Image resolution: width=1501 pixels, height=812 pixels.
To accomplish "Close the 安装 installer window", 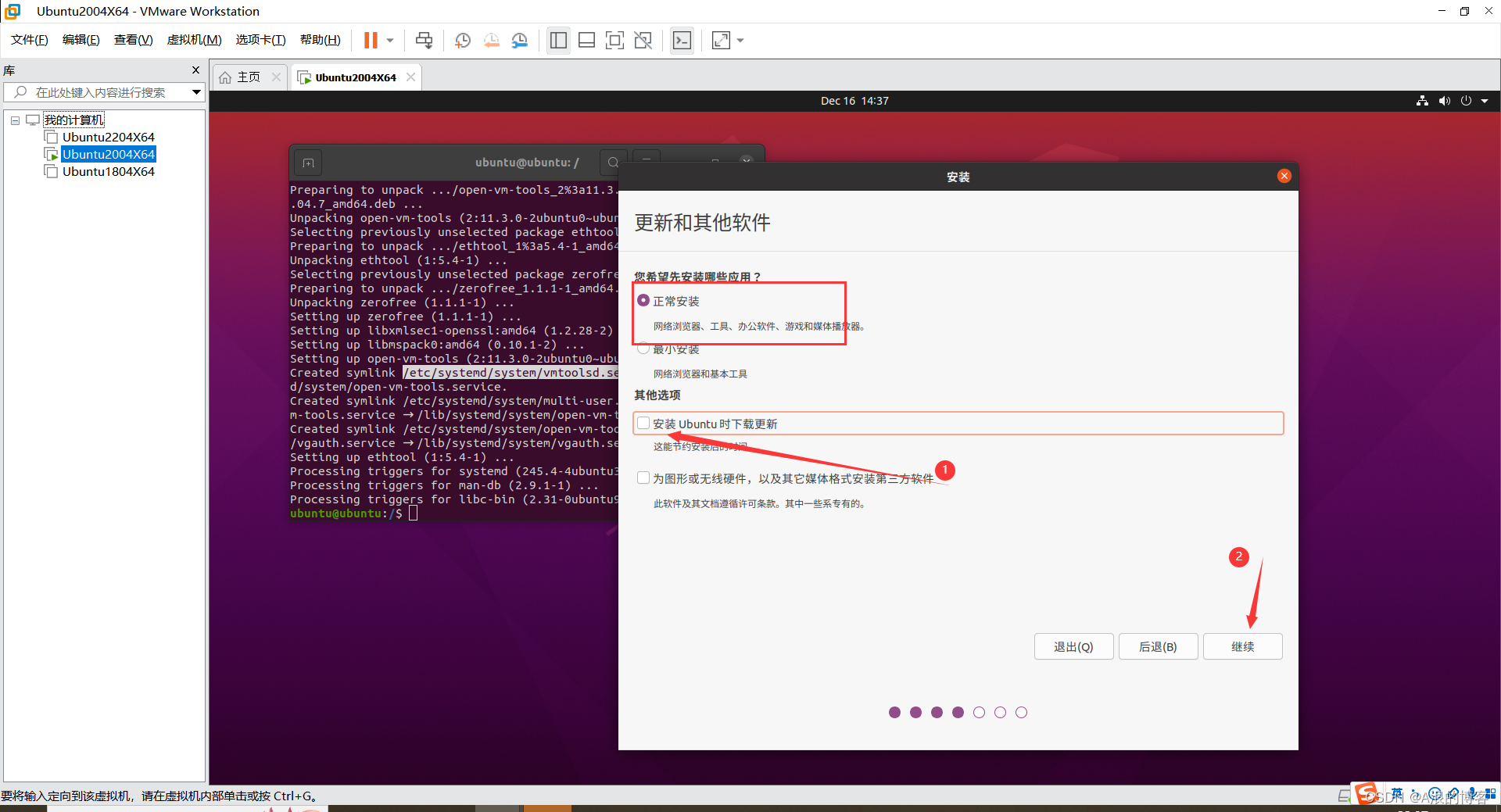I will coord(1284,176).
